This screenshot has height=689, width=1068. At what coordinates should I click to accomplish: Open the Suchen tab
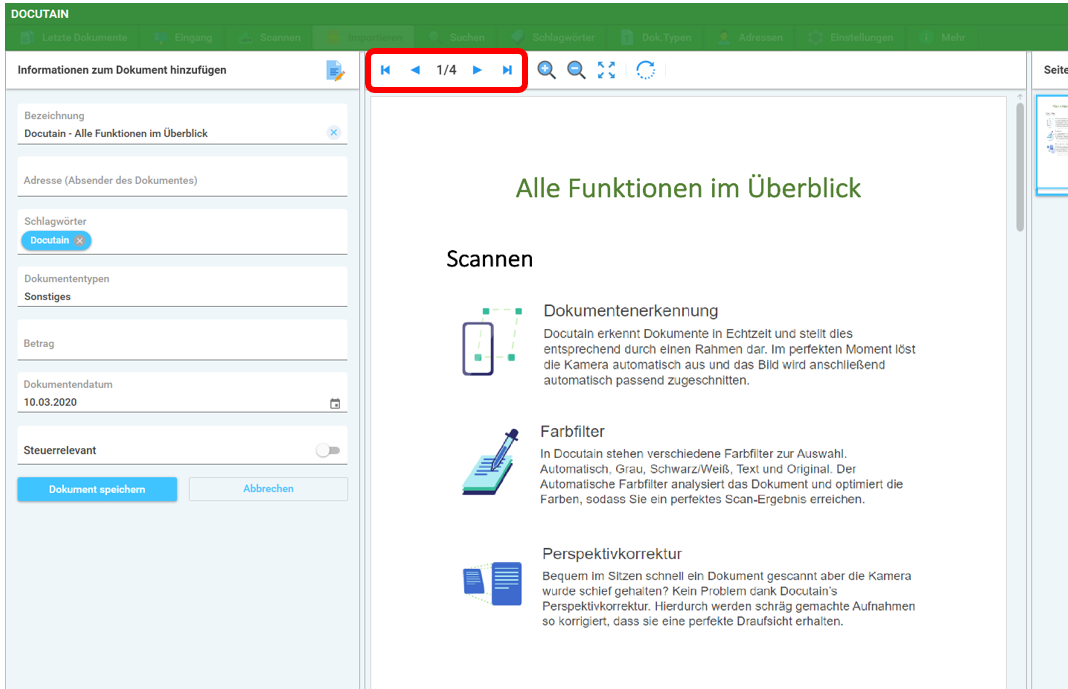(x=458, y=37)
